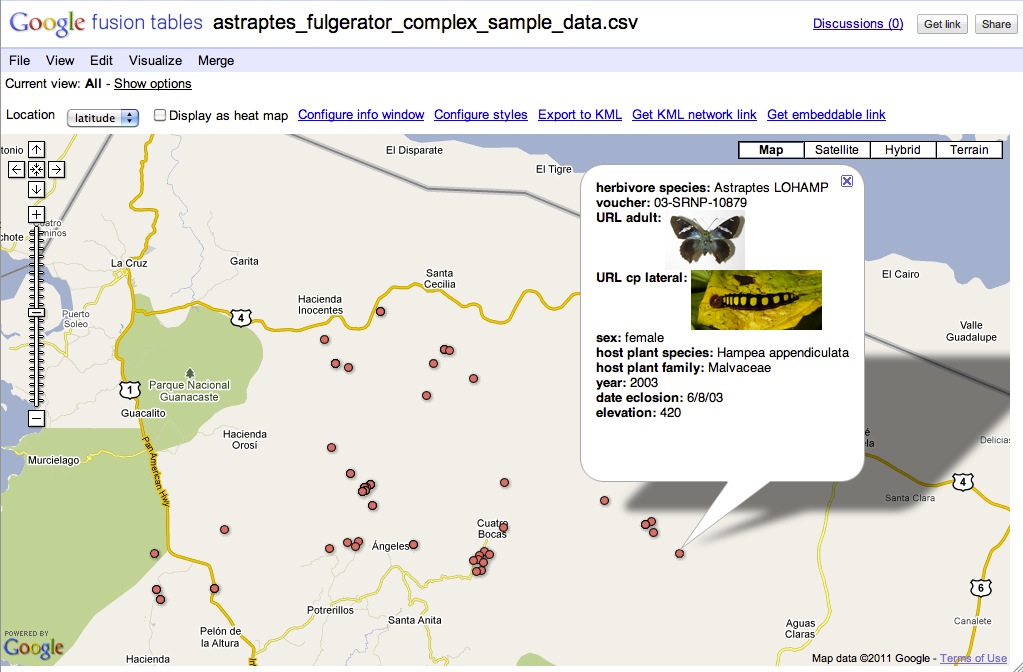
Task: Click the map zoom slider handle
Action: pyautogui.click(x=37, y=313)
